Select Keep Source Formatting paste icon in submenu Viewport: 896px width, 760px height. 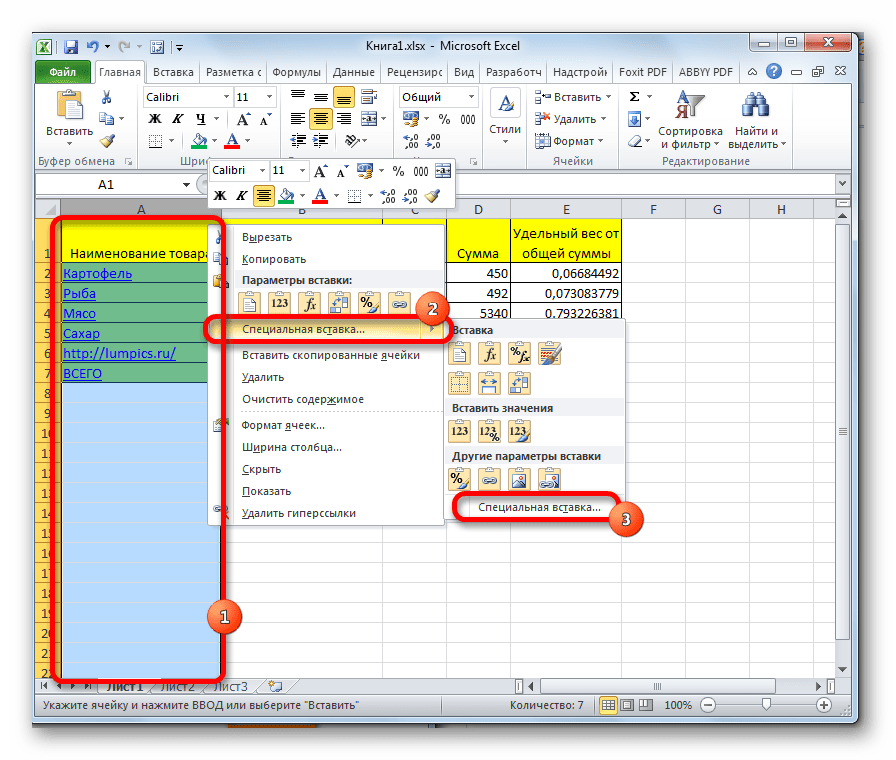click(x=550, y=352)
